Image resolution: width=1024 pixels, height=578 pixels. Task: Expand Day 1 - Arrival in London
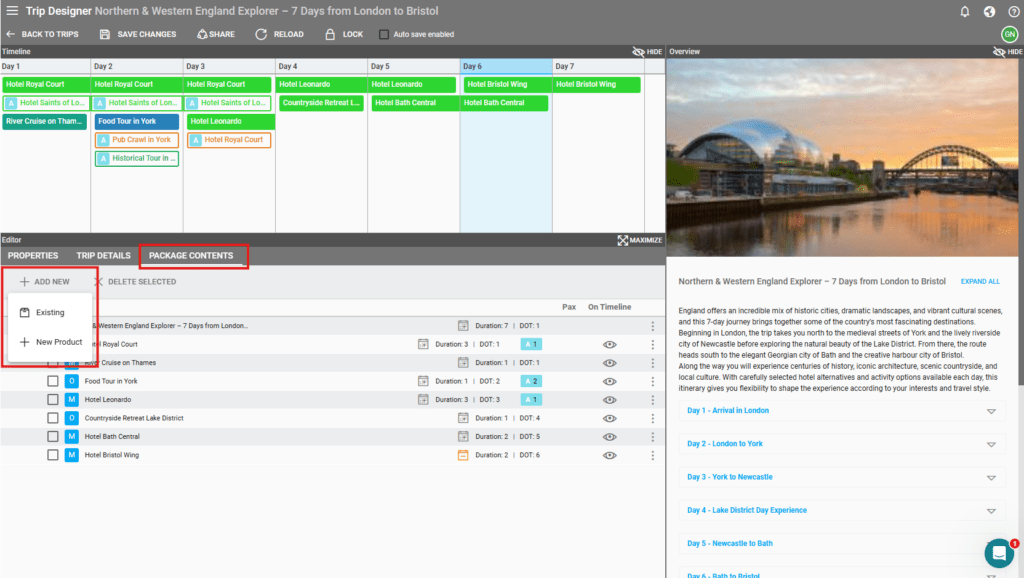pyautogui.click(x=991, y=411)
